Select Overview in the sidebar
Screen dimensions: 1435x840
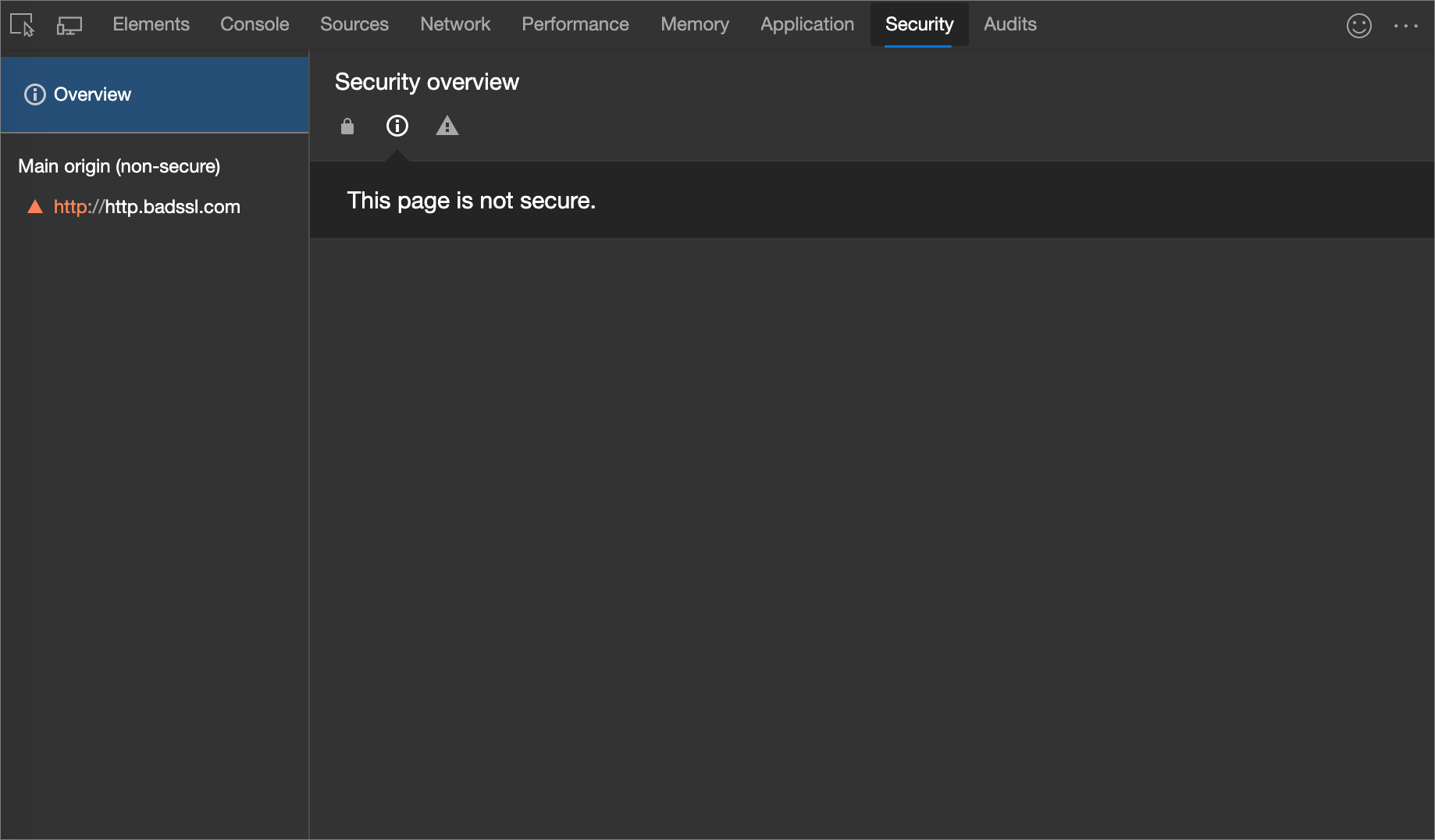(x=155, y=94)
